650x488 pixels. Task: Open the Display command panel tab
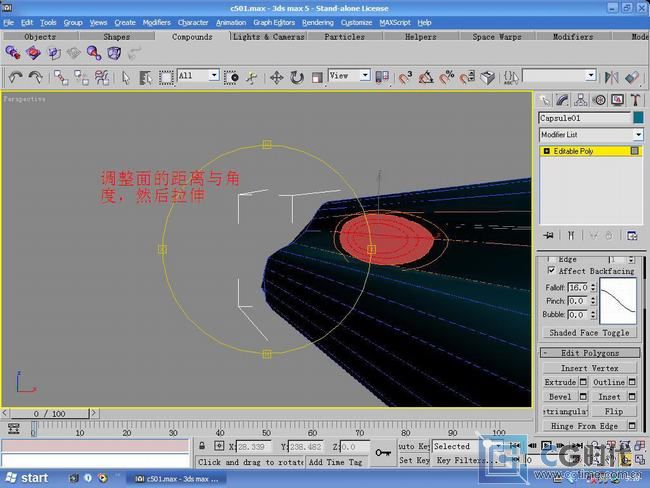click(617, 100)
